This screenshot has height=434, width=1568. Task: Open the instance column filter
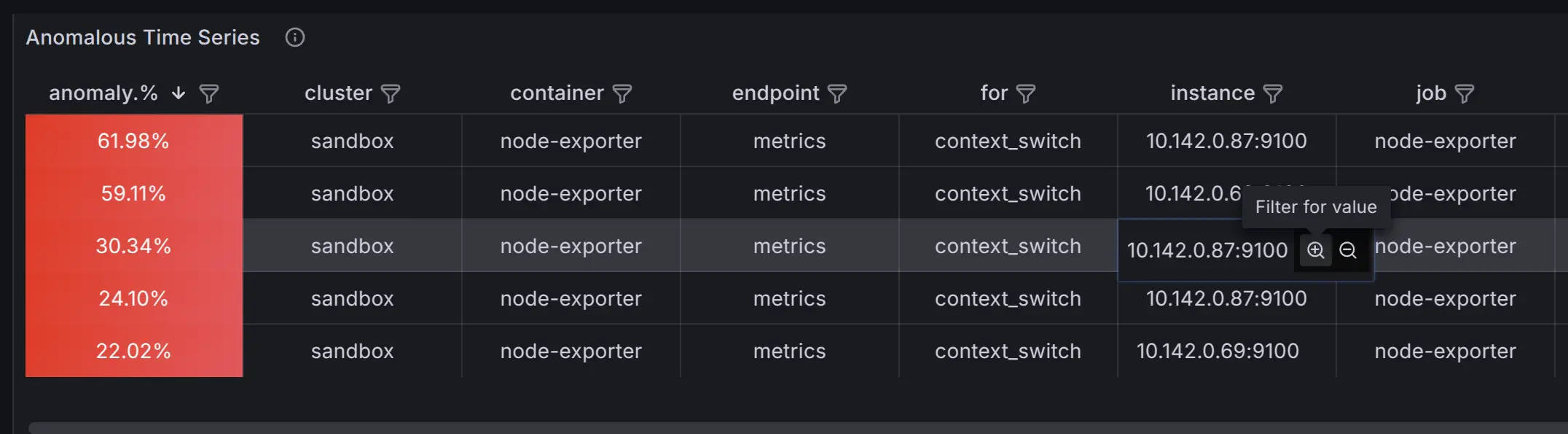[1273, 94]
